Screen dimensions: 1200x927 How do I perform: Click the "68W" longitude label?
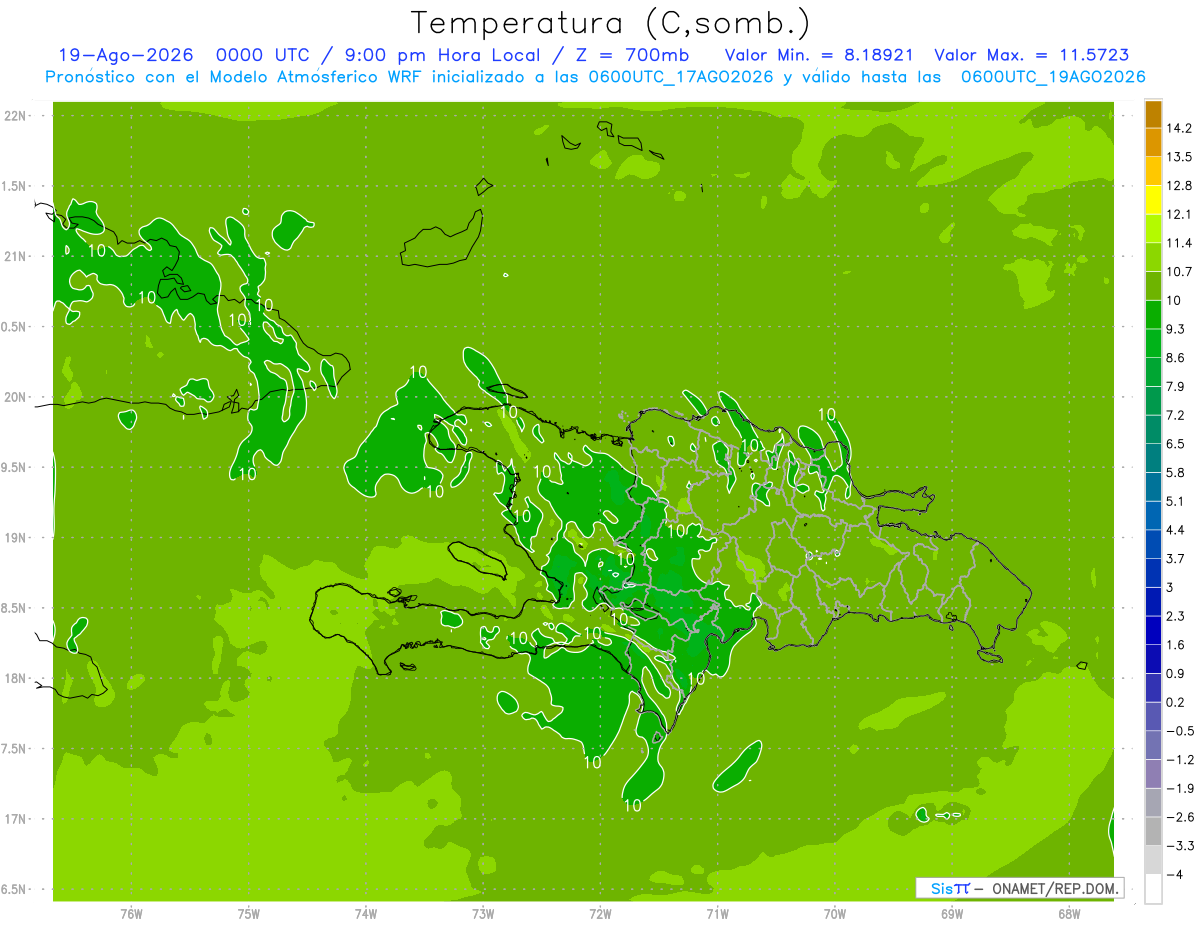pyautogui.click(x=1069, y=914)
